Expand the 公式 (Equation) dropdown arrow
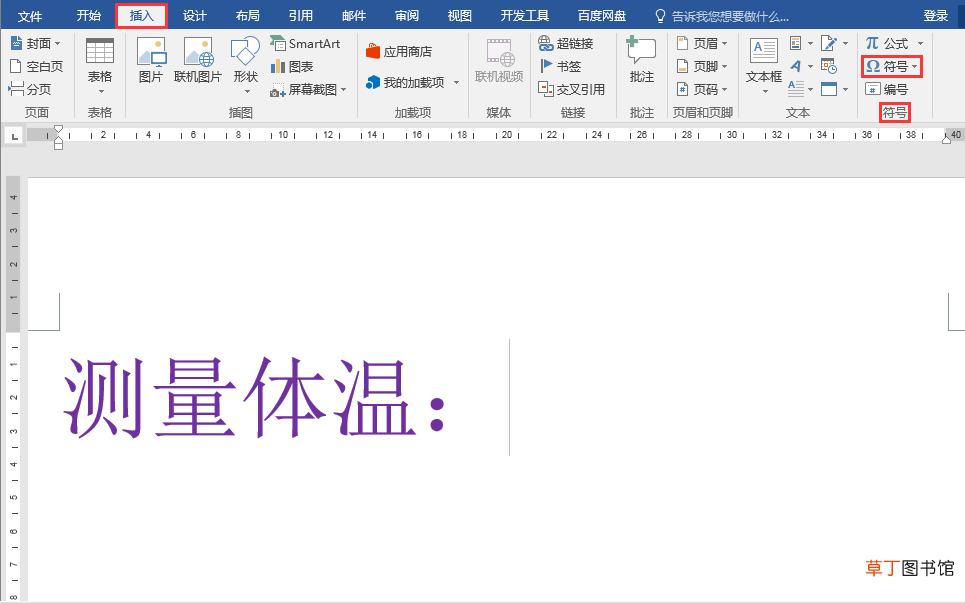 920,44
